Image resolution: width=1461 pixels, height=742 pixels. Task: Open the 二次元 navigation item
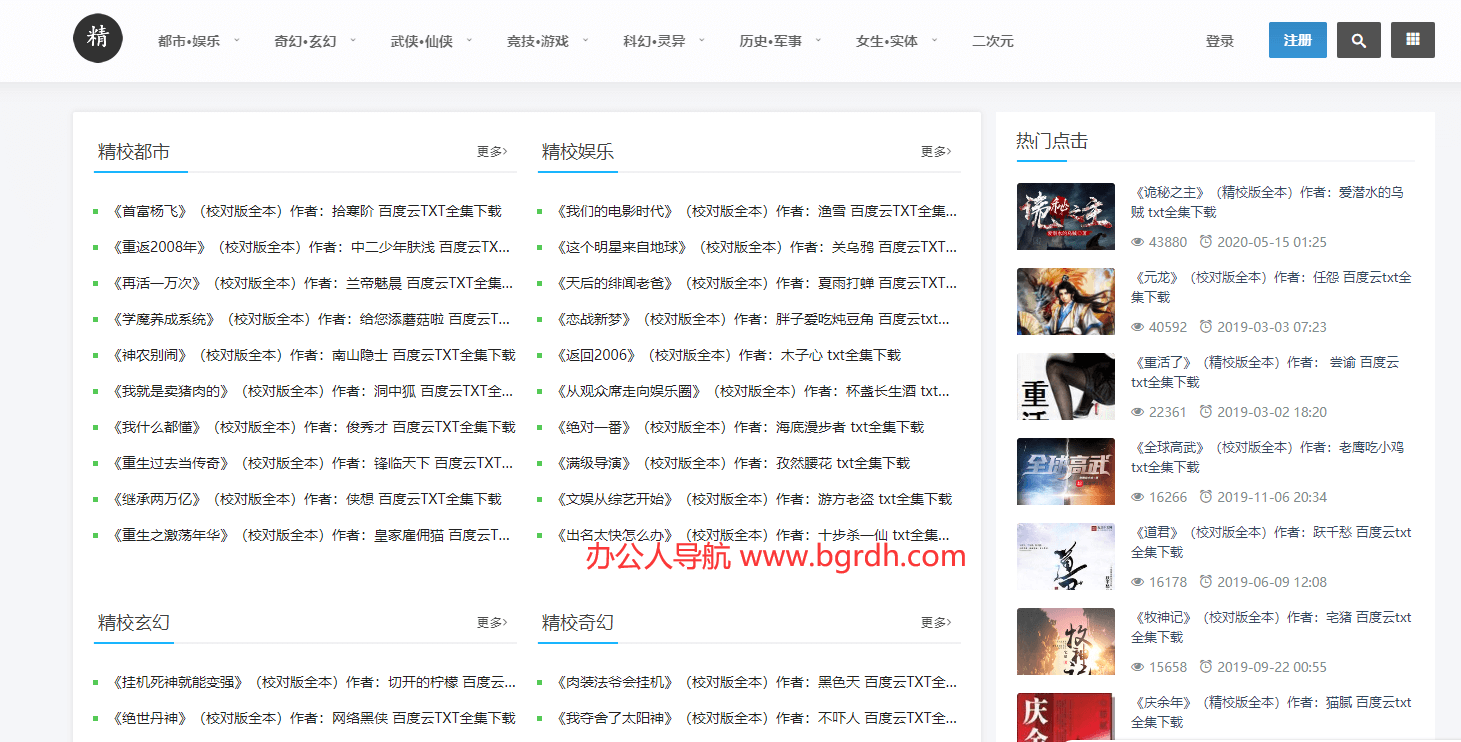pos(992,41)
